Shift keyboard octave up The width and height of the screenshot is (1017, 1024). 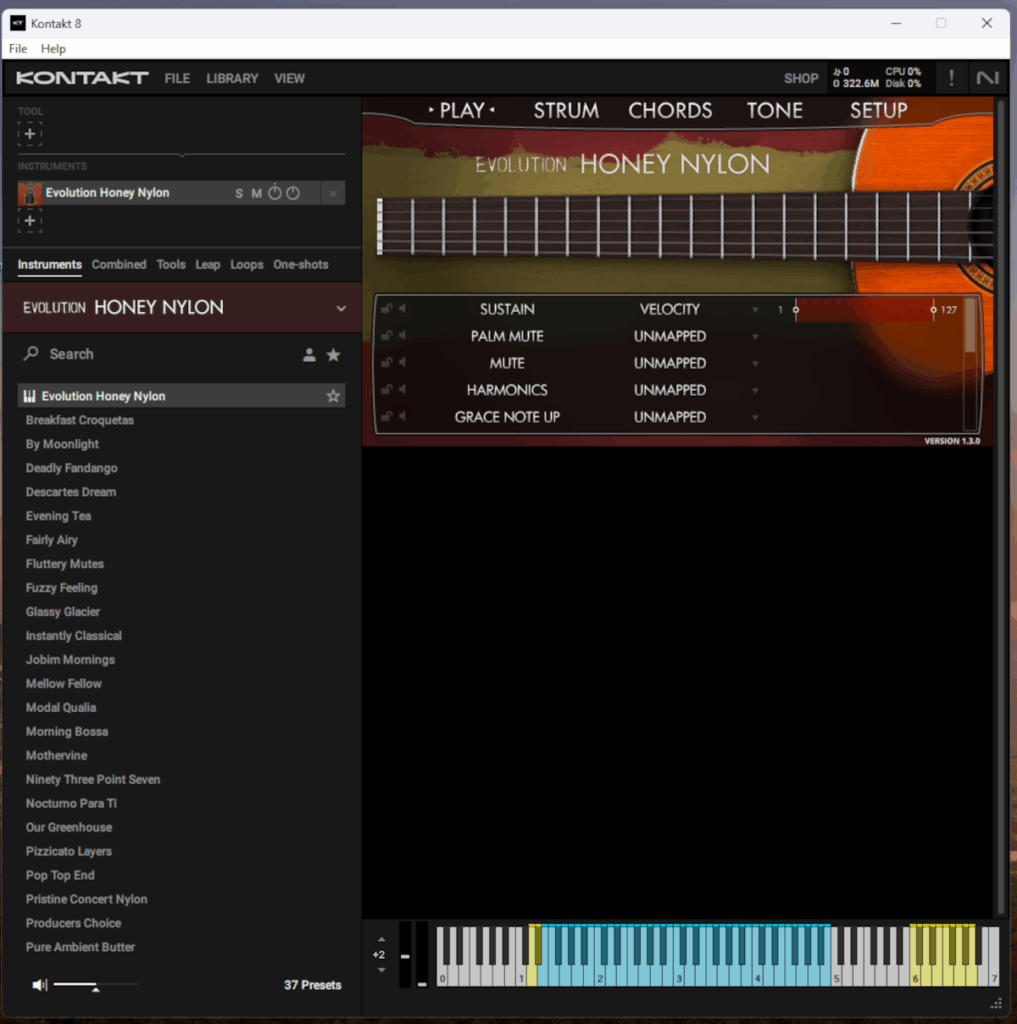click(x=381, y=940)
